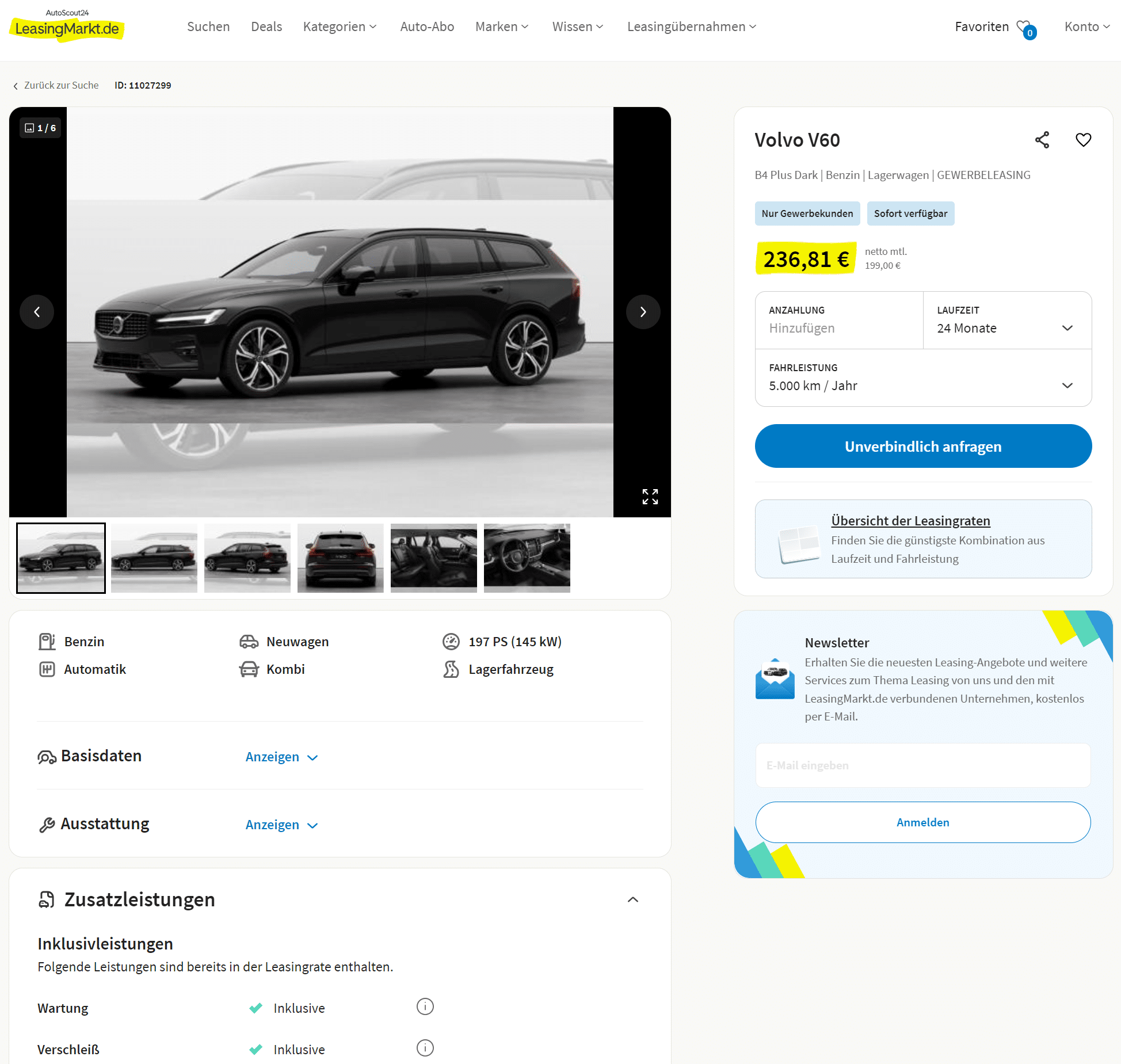Click the E-Mail eingeben input field

click(923, 765)
